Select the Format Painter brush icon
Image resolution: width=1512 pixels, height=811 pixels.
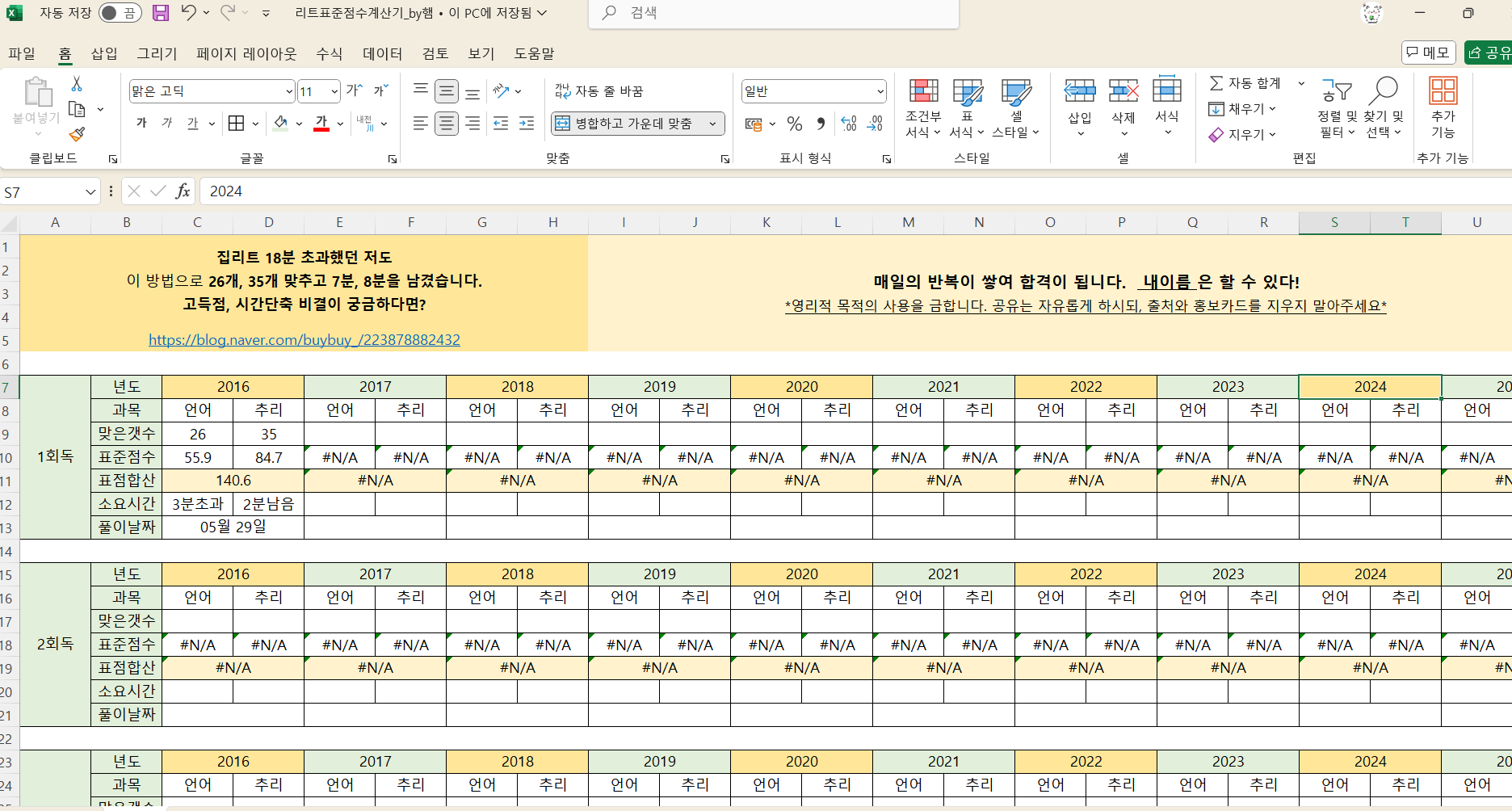pyautogui.click(x=77, y=134)
